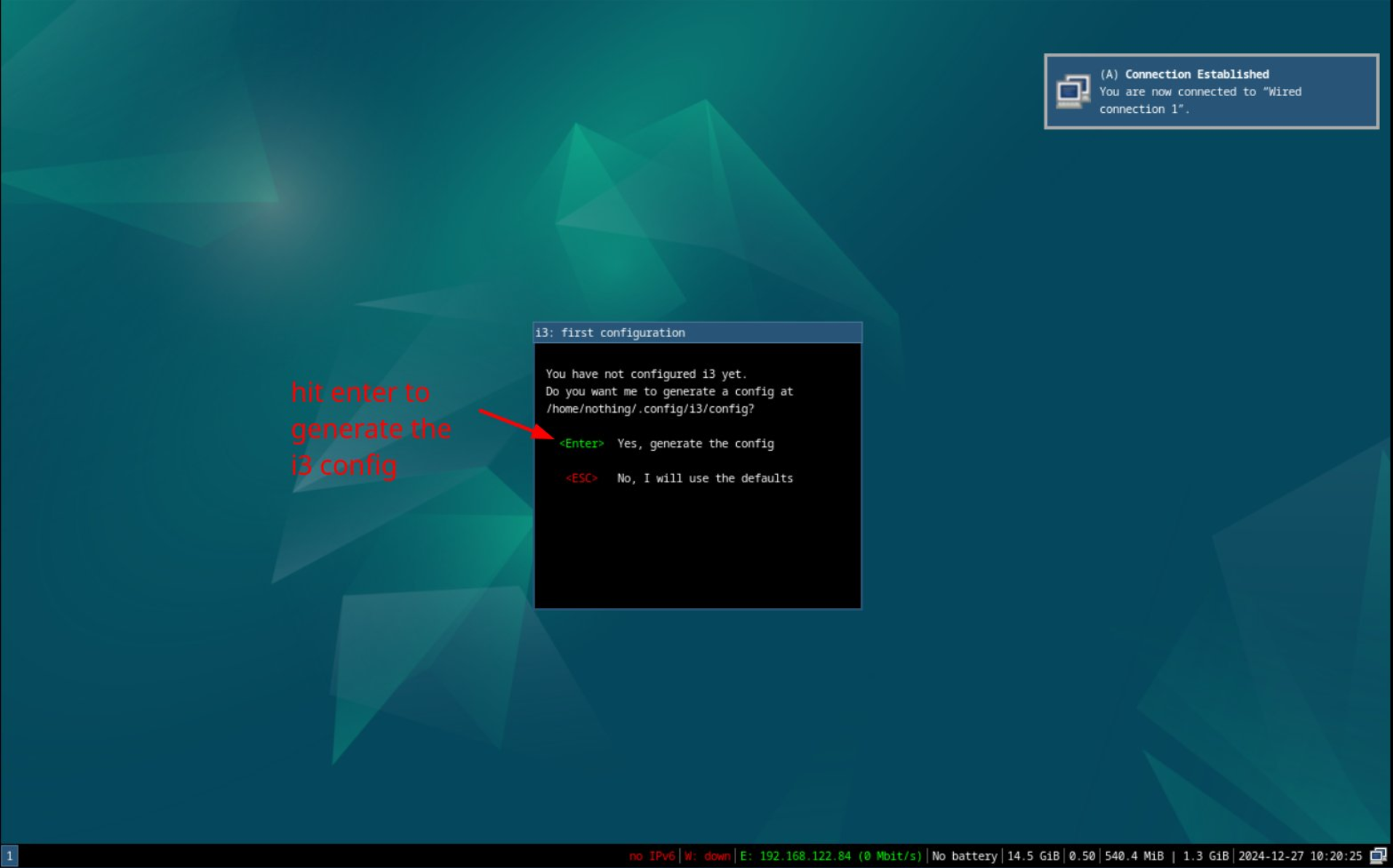Choose the <Enter> option to generate config

pyautogui.click(x=581, y=443)
